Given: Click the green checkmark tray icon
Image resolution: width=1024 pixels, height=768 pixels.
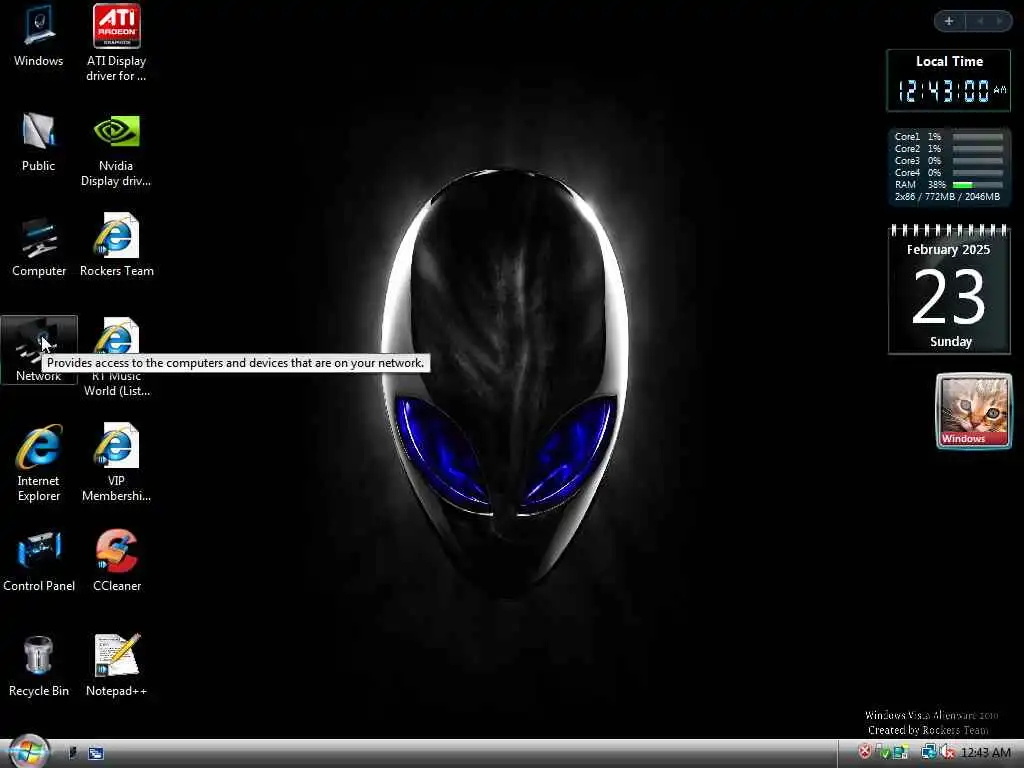Looking at the screenshot, I should tap(883, 752).
